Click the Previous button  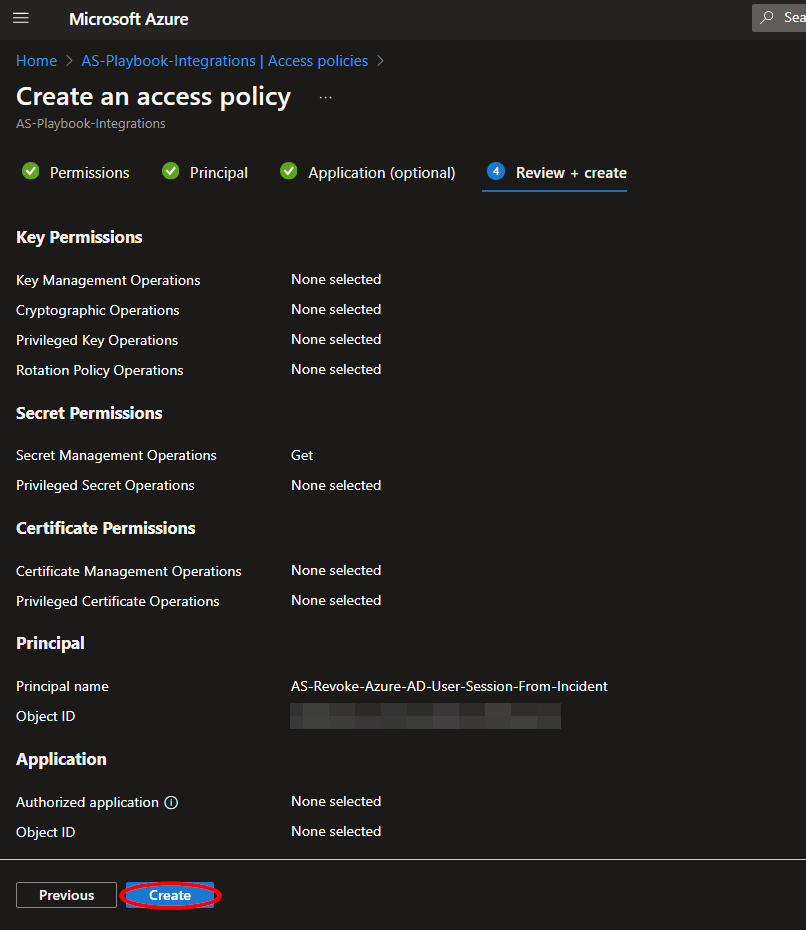tap(66, 895)
